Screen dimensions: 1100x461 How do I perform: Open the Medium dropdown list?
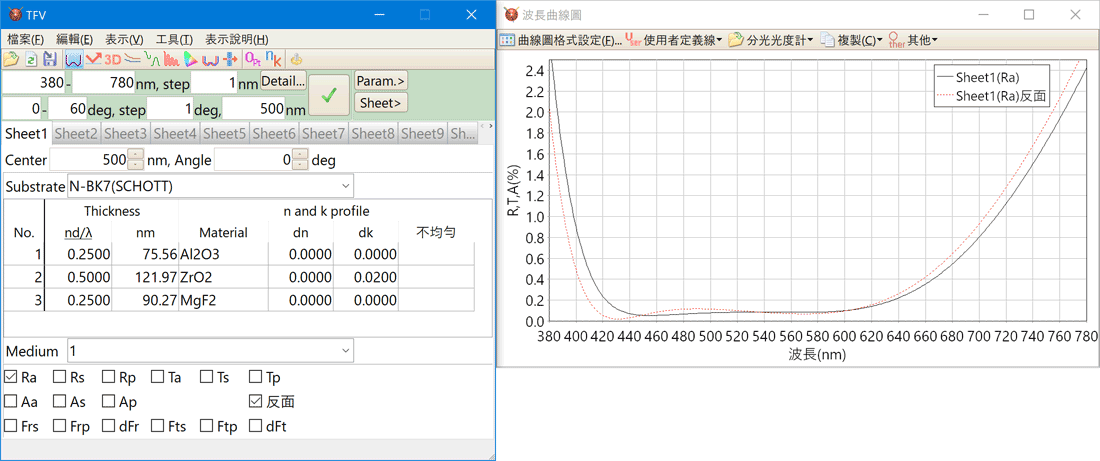346,351
